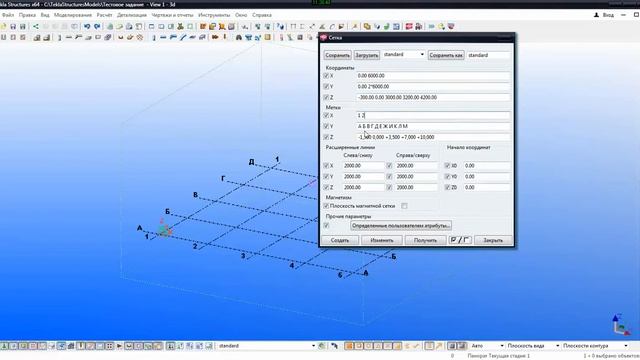Open the Правка menu
The height and width of the screenshot is (360, 640).
tap(27, 15)
